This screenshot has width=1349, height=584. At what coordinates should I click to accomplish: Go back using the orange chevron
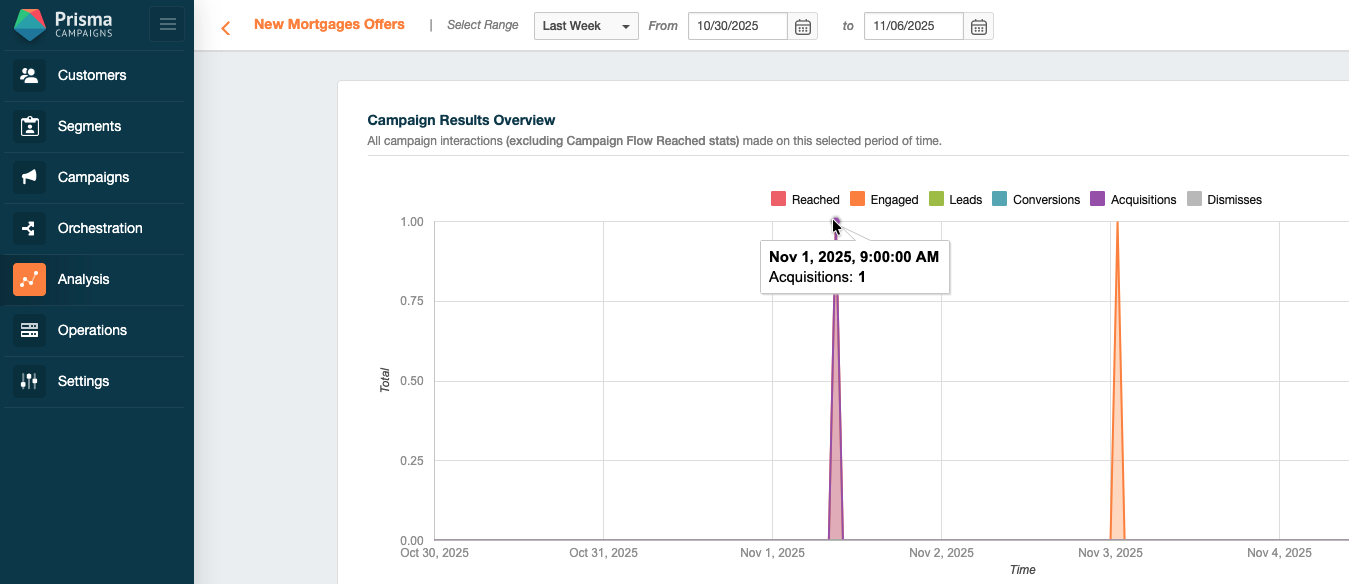[x=226, y=28]
